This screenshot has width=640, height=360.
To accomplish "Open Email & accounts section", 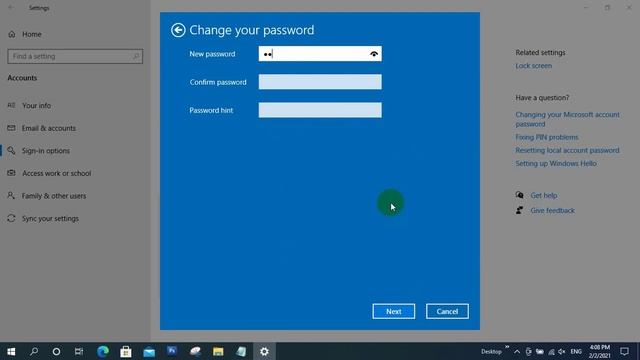I will pyautogui.click(x=49, y=128).
